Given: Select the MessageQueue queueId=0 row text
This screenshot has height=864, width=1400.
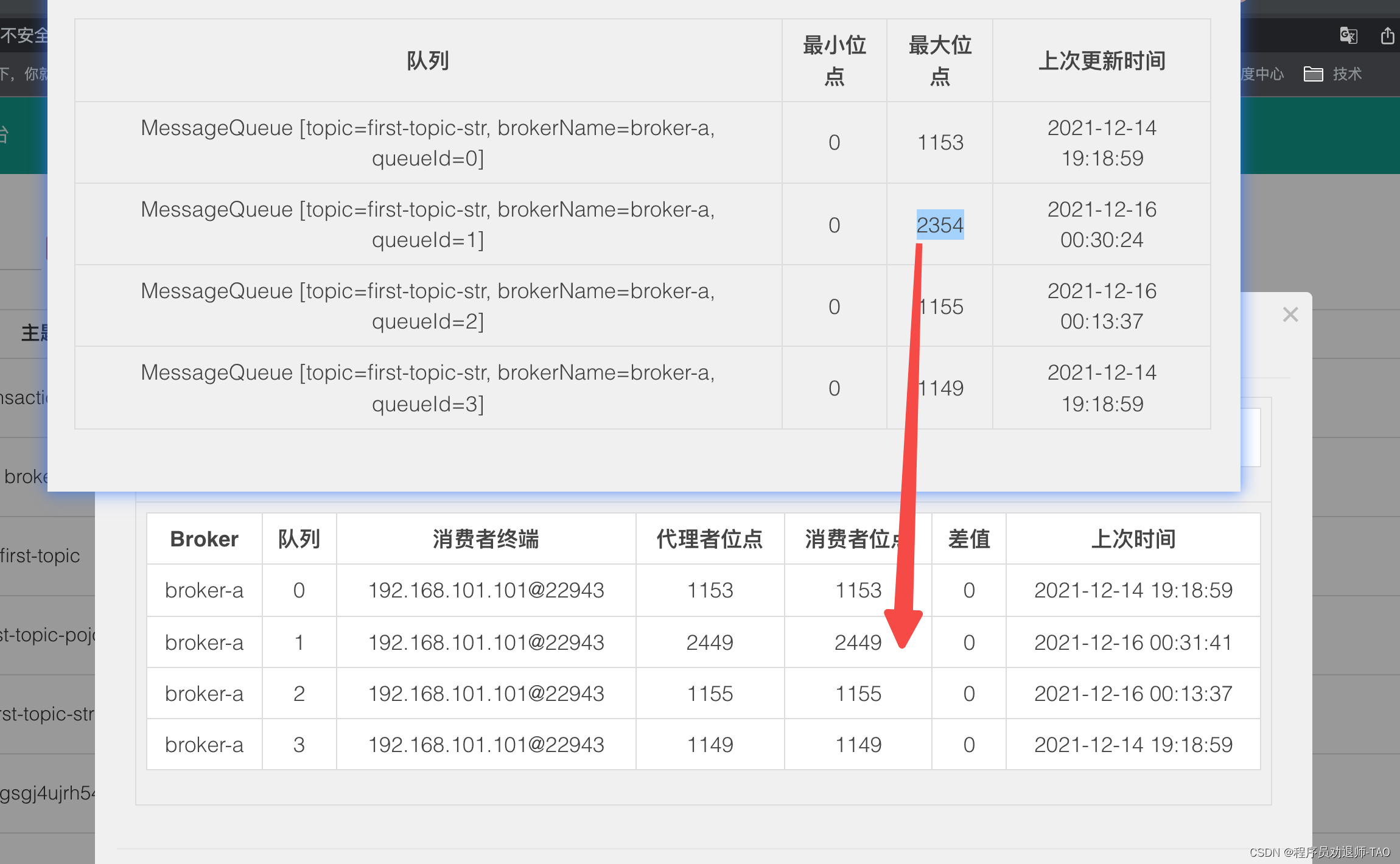Looking at the screenshot, I should pyautogui.click(x=428, y=143).
